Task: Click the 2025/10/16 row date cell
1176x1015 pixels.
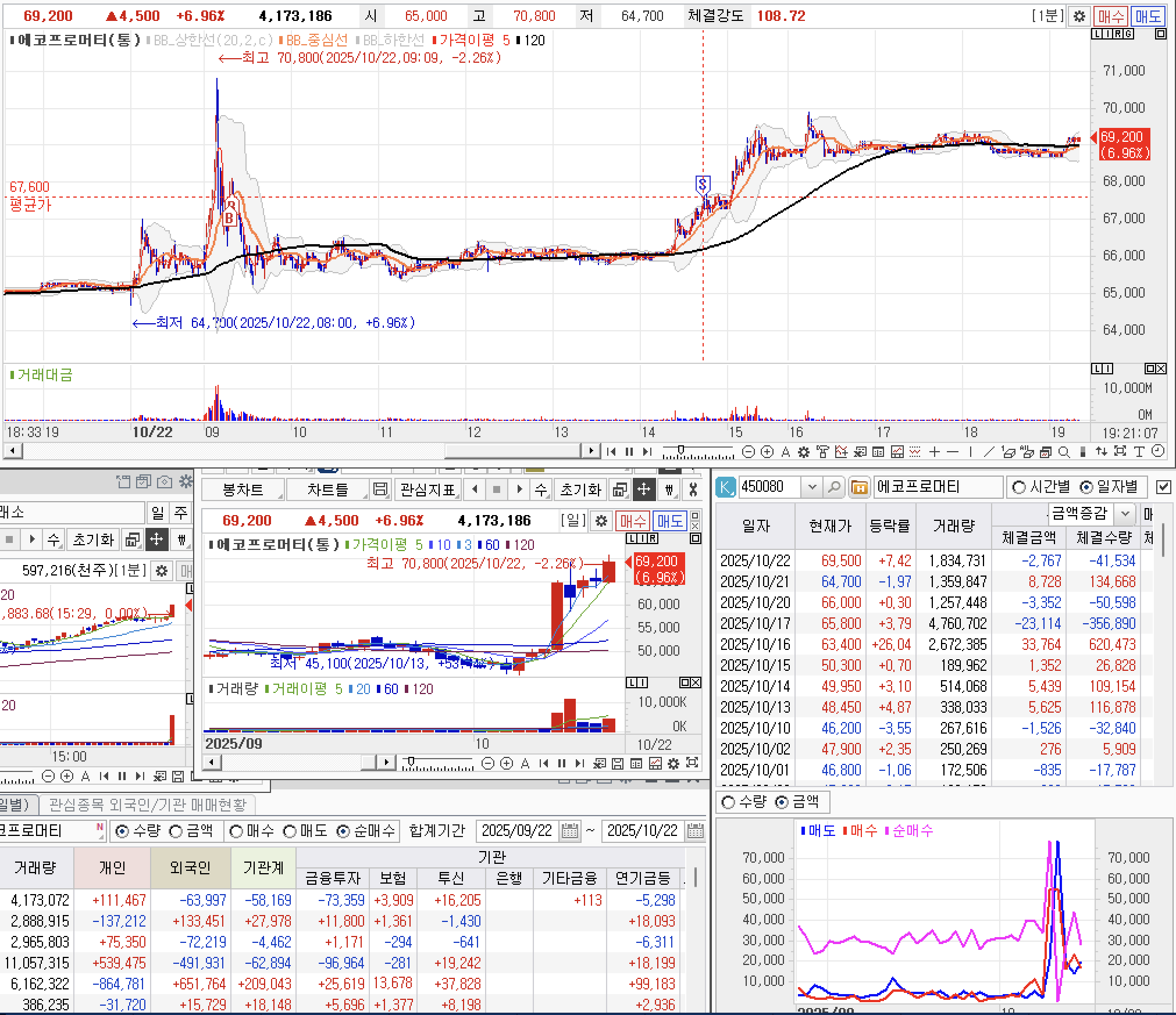Action: (x=755, y=645)
